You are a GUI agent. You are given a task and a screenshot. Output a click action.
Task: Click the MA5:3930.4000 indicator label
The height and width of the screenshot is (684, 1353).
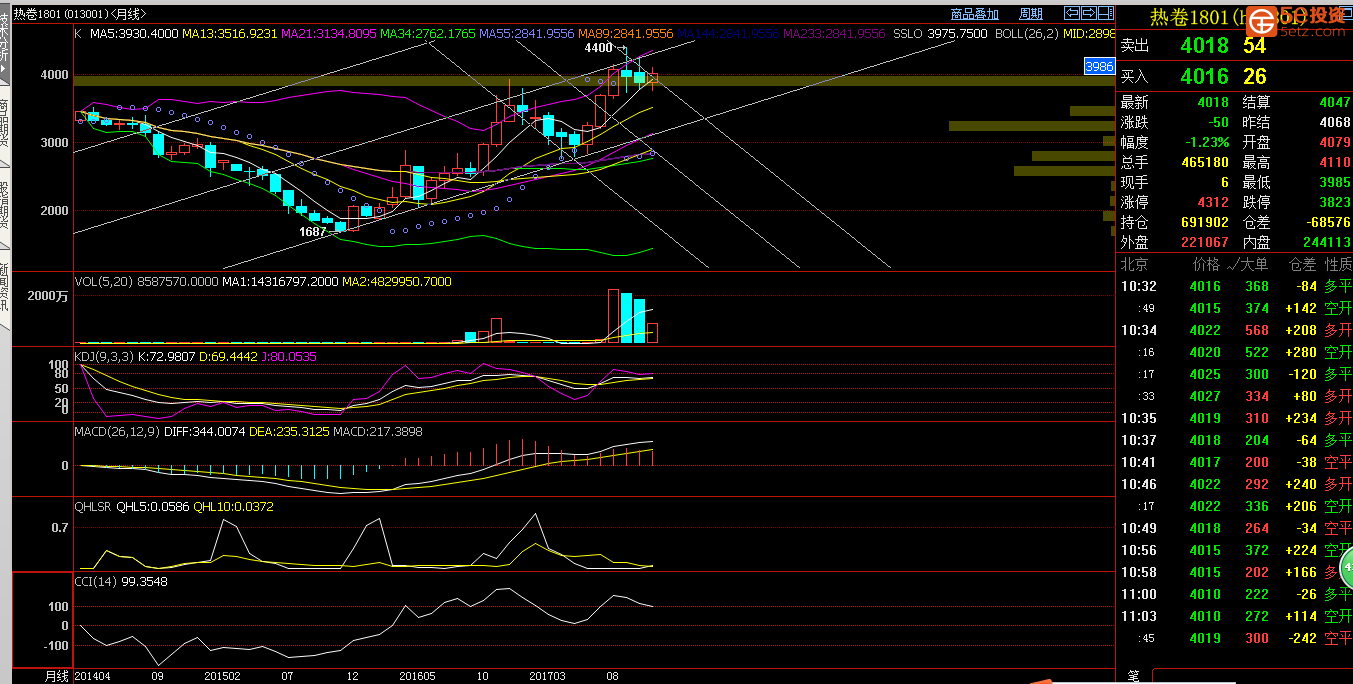pos(133,33)
